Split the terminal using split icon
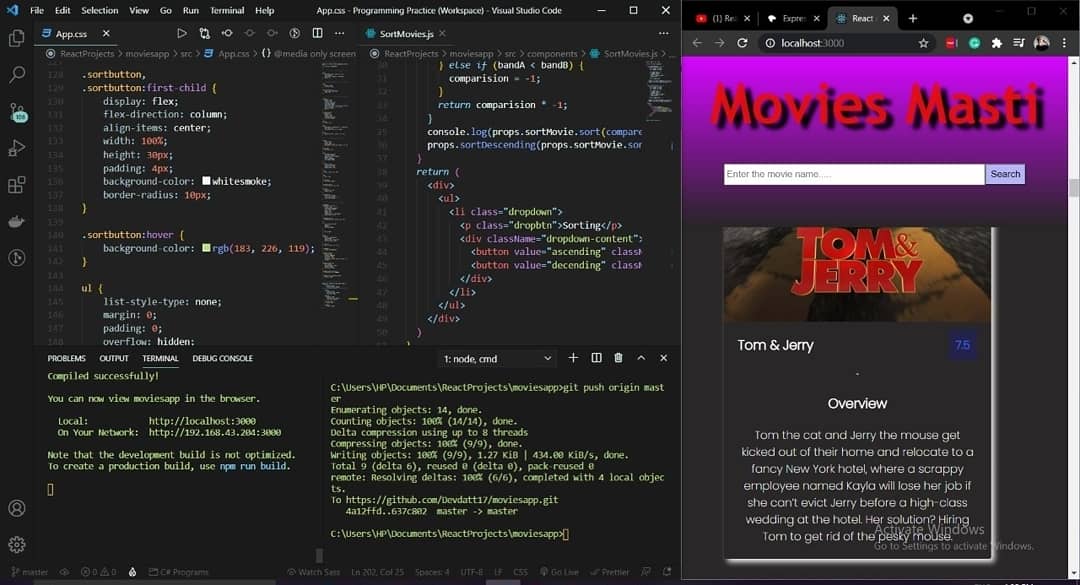1080x585 pixels. pos(596,358)
